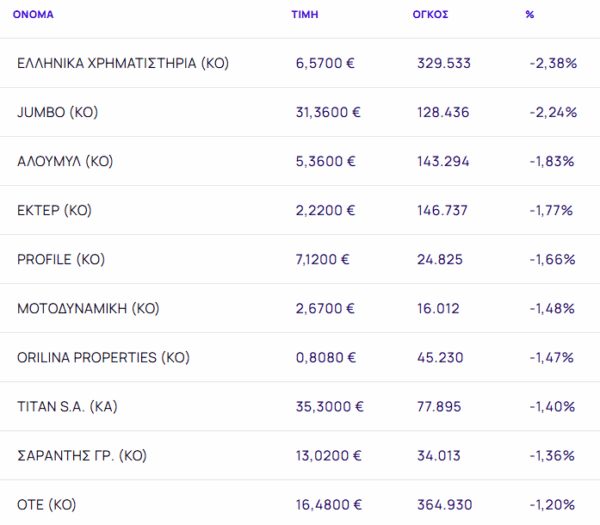The width and height of the screenshot is (600, 525).
Task: Open the ΕΚΤΕΡ (ΚΟ) stock
Action: point(55,210)
